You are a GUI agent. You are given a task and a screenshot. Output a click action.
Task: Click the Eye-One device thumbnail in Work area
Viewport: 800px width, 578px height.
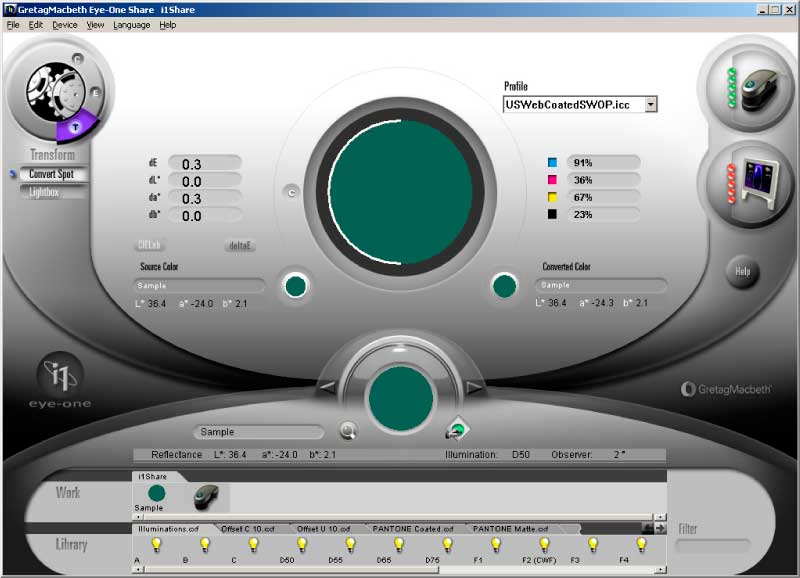pyautogui.click(x=207, y=497)
